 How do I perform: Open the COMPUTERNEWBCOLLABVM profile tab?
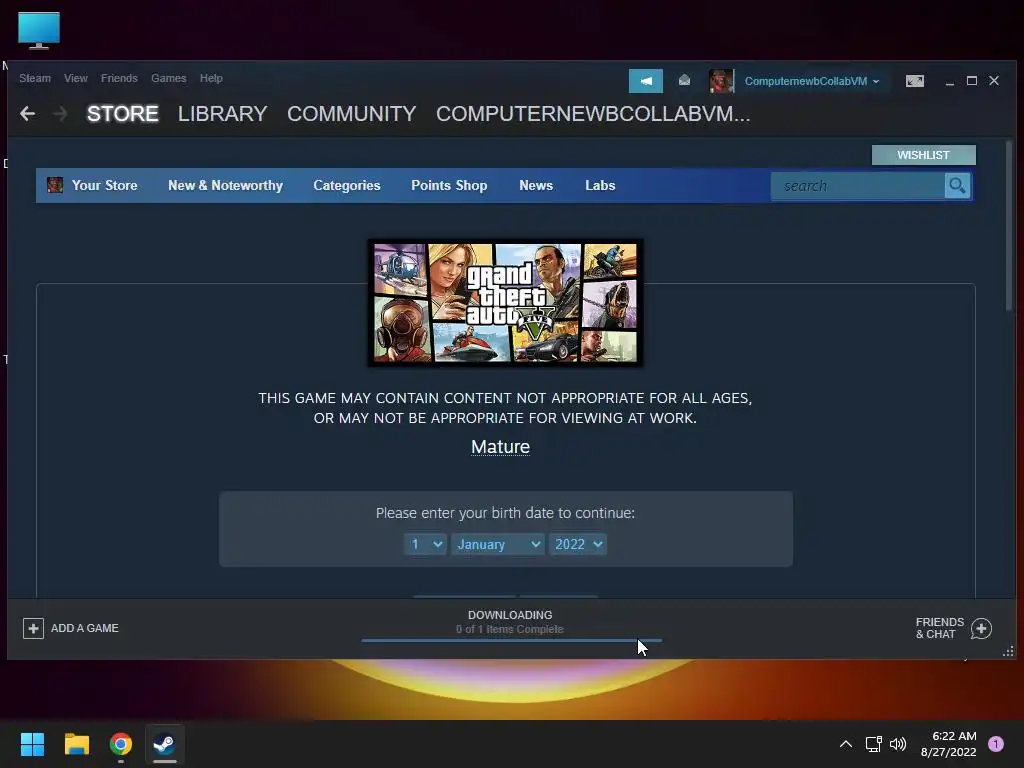[593, 114]
